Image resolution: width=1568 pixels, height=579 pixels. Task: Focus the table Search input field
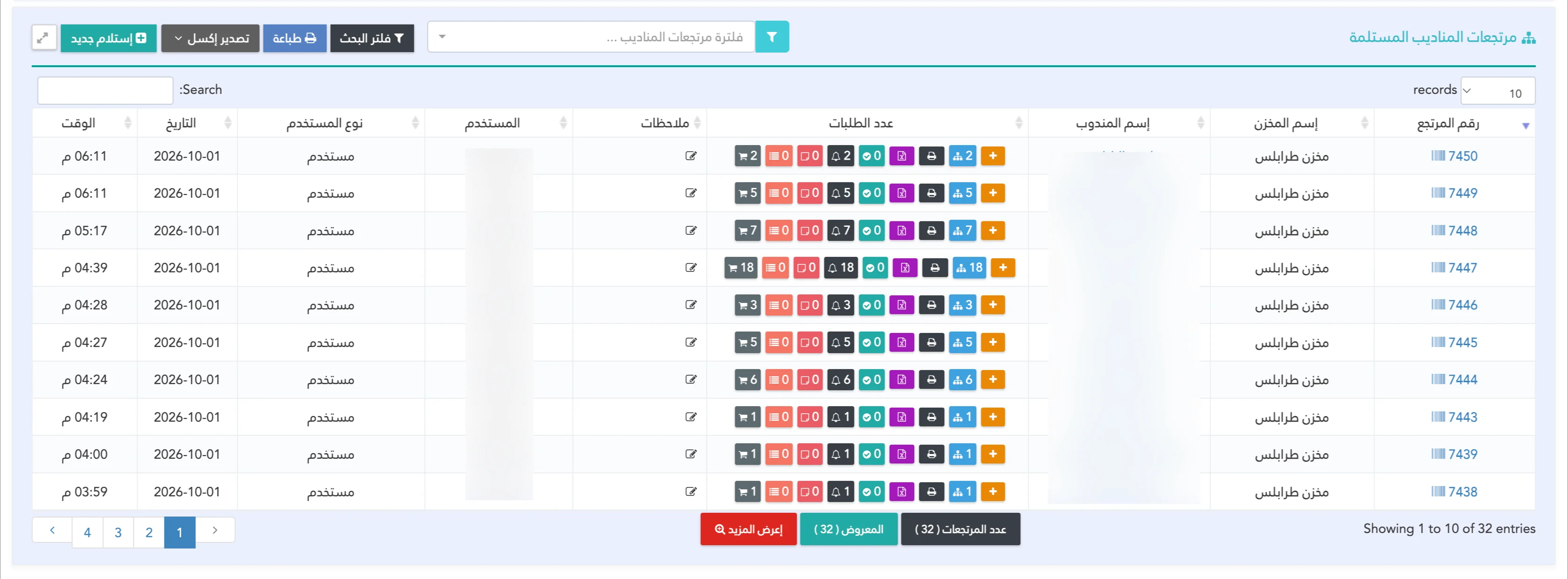[105, 91]
